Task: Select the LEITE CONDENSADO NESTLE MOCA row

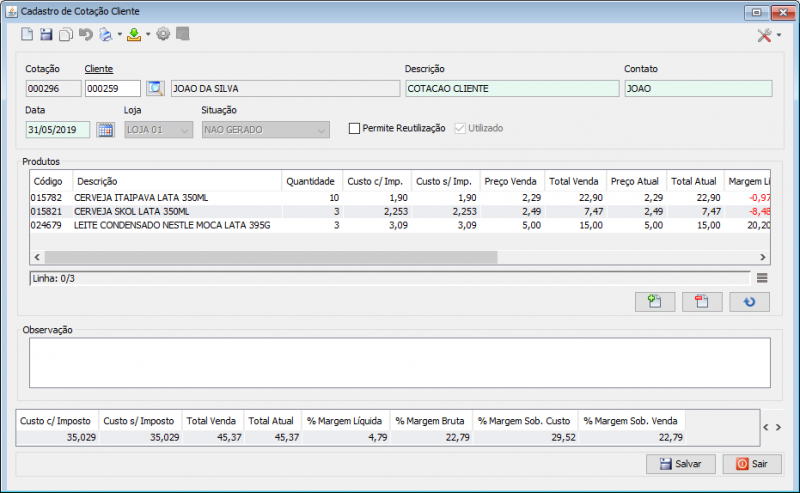Action: [x=399, y=225]
